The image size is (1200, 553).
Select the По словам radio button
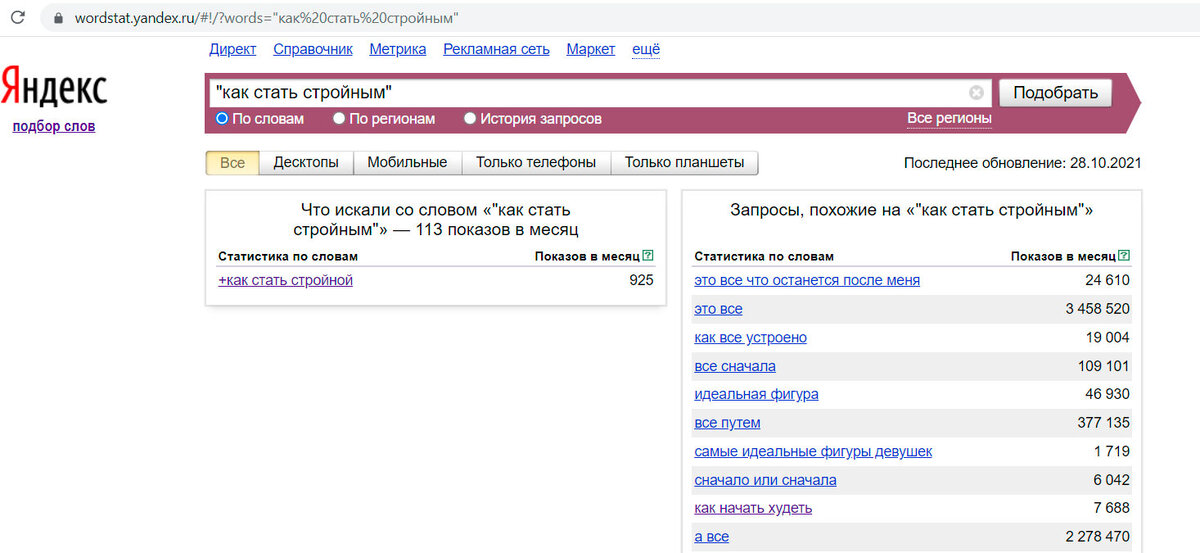pyautogui.click(x=222, y=118)
